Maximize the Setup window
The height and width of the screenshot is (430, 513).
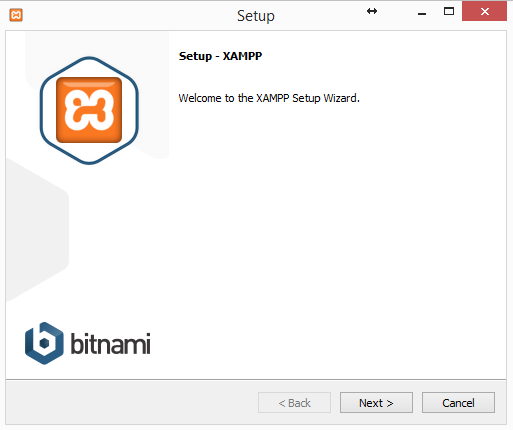pos(449,12)
